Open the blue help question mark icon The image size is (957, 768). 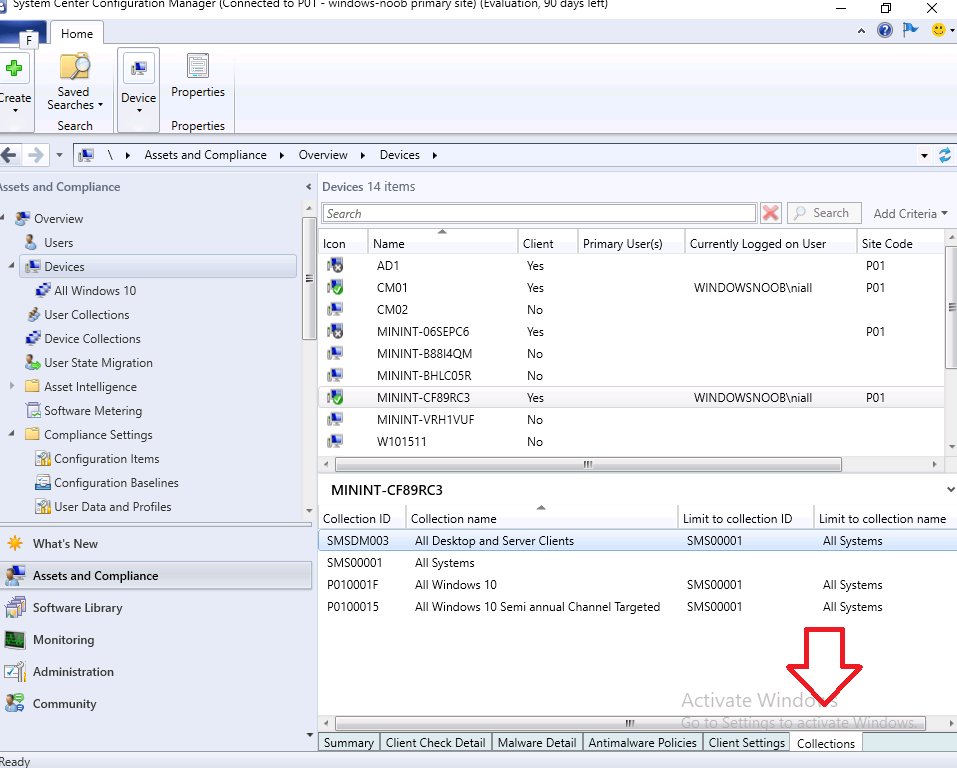[884, 30]
